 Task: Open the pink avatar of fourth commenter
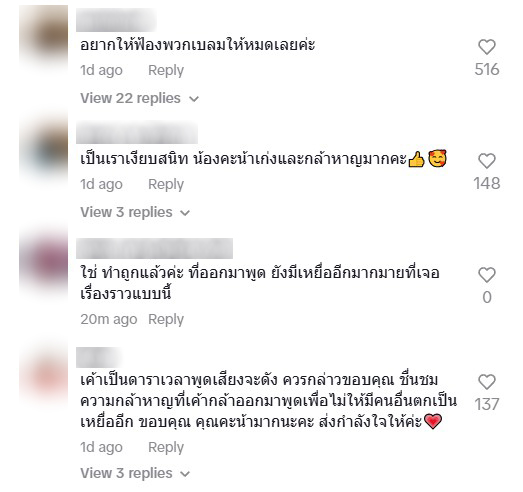point(44,372)
